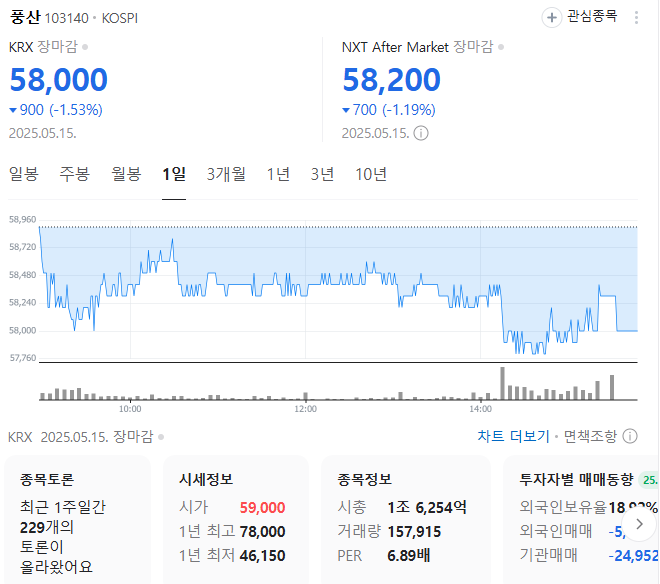Click the 기관매매 value -24,952
660x584 pixels.
pyautogui.click(x=634, y=556)
